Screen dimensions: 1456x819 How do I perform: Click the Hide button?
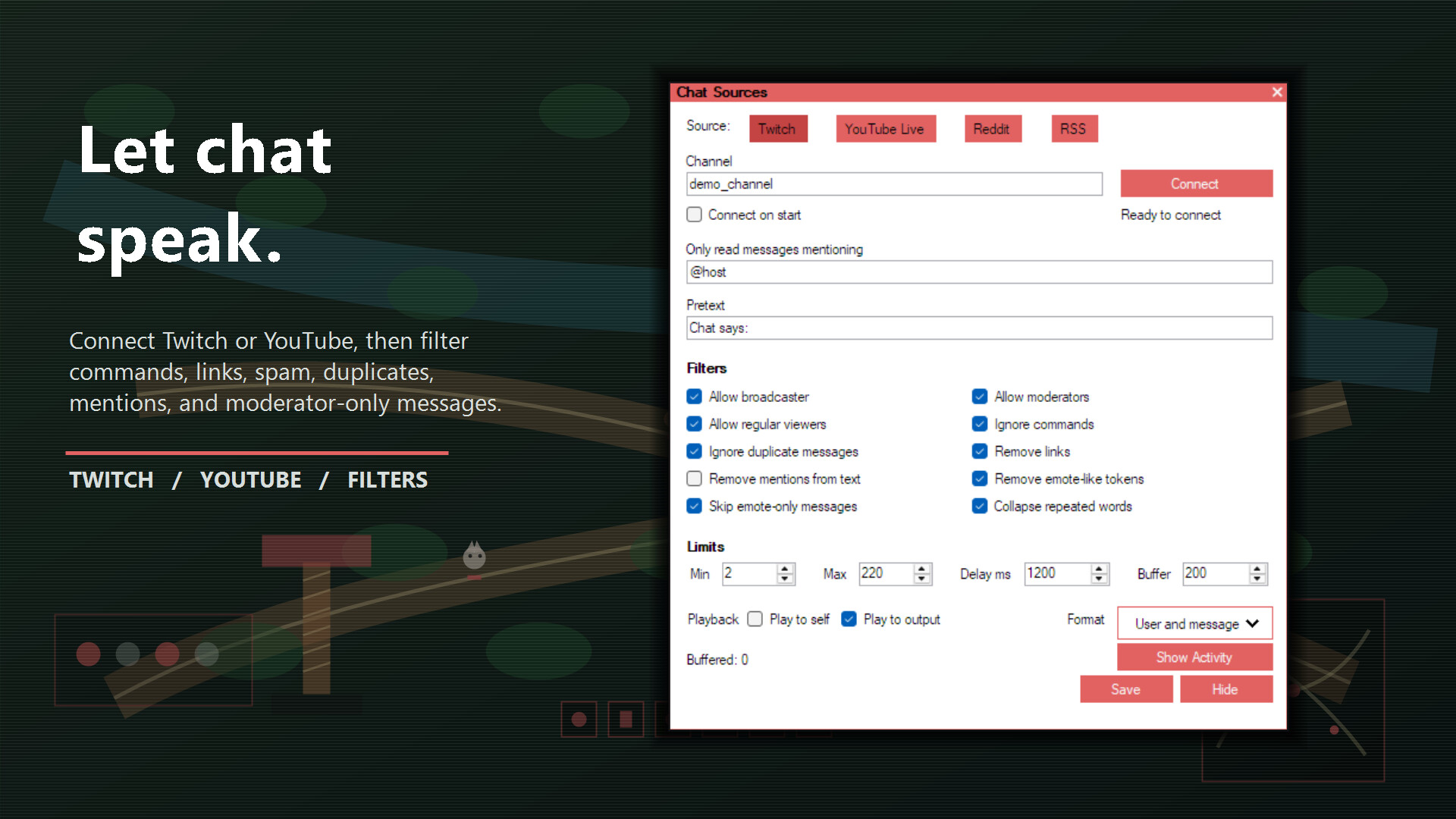coord(1225,689)
